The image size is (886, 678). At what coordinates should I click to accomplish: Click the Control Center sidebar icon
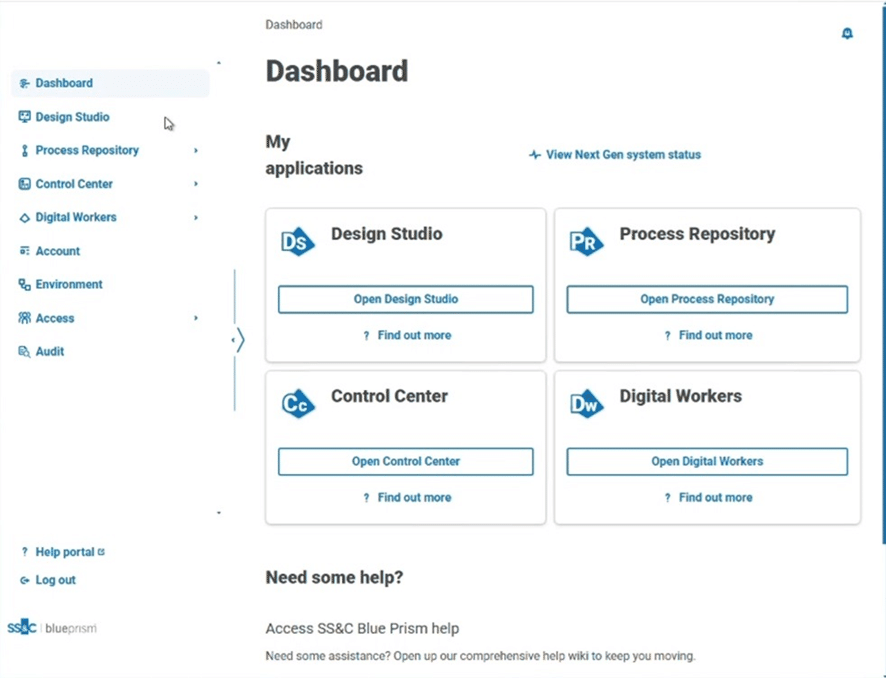[24, 184]
